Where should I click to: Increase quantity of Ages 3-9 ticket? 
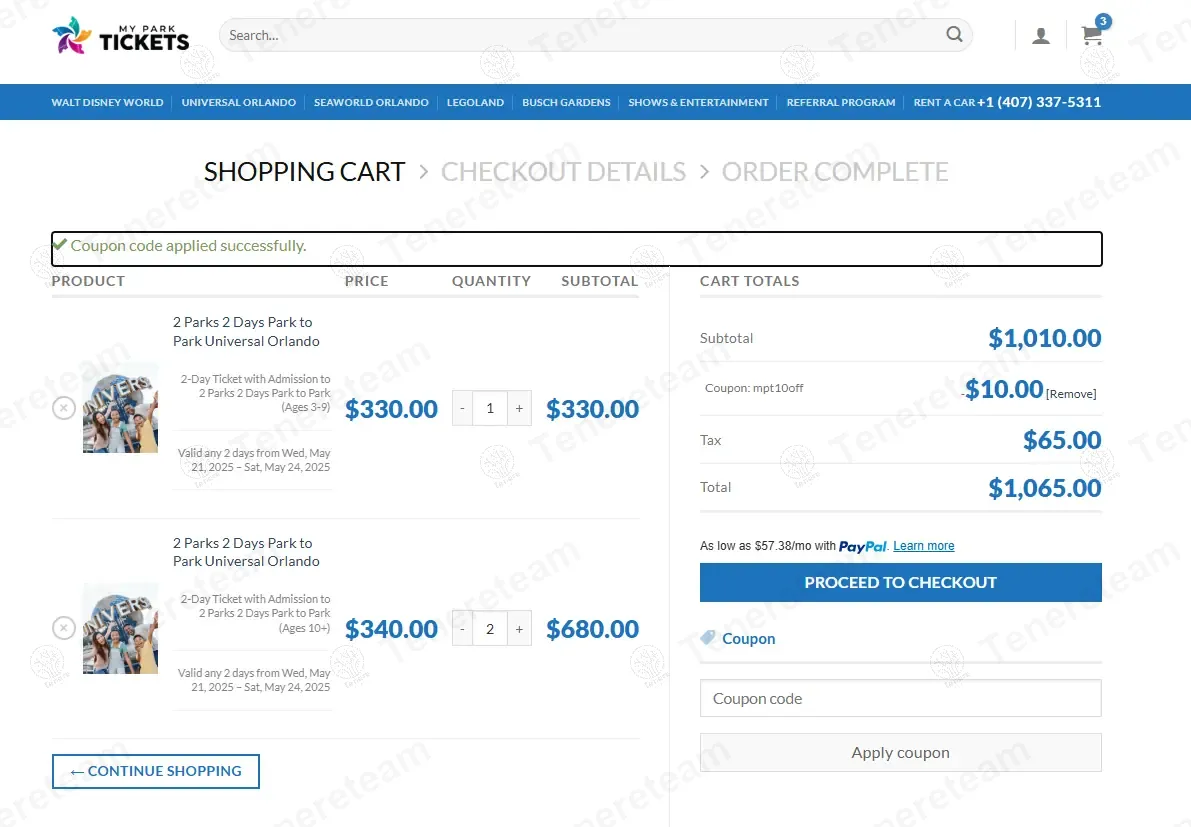tap(519, 408)
